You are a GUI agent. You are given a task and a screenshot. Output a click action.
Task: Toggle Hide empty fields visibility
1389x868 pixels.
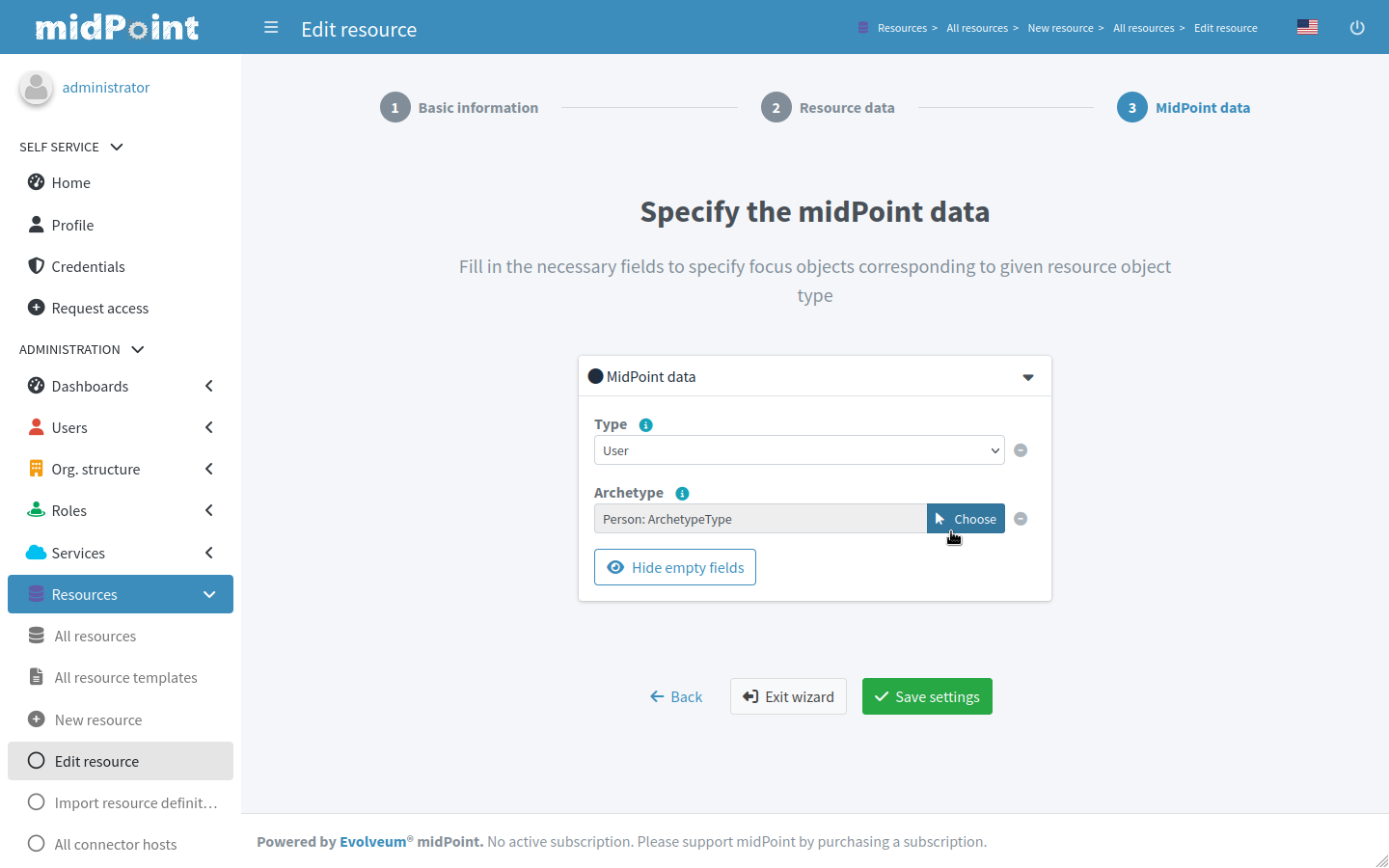coord(674,567)
